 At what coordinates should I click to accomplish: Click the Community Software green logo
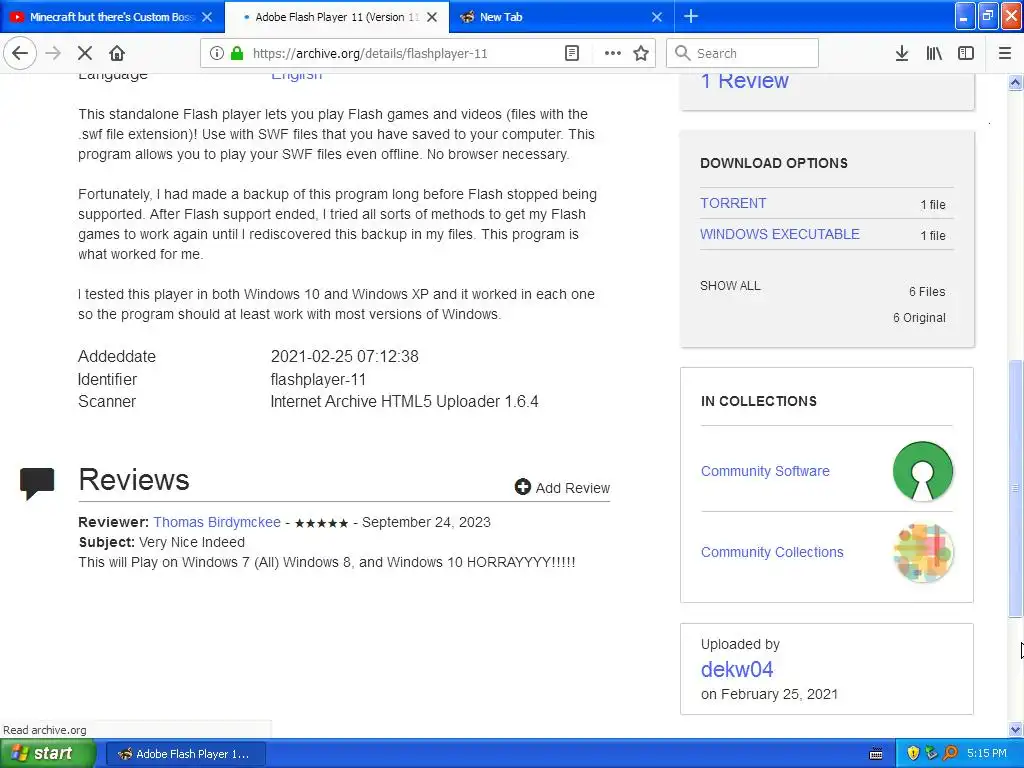tap(922, 471)
